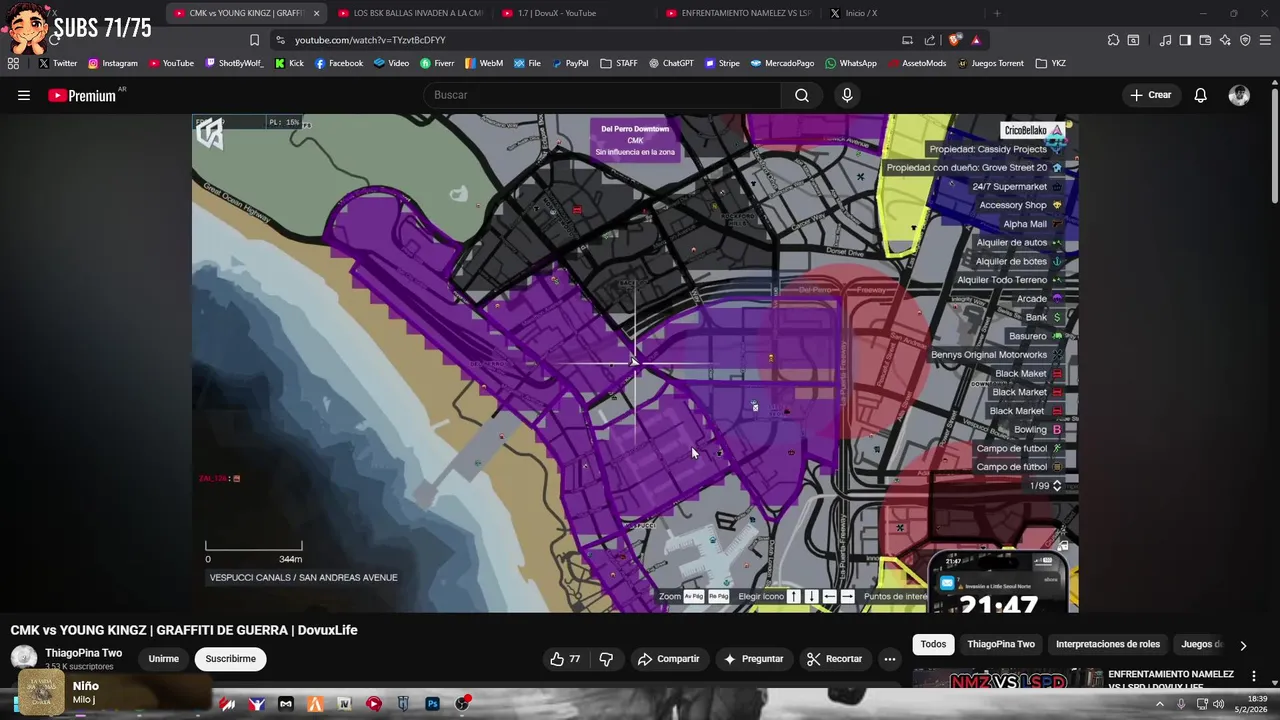Open the Crear create menu
1280x720 pixels.
[1150, 95]
